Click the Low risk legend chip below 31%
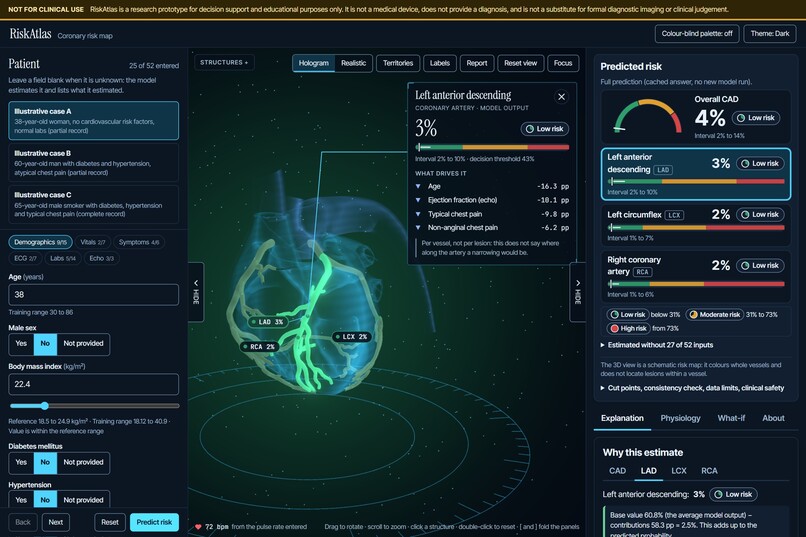 point(627,314)
